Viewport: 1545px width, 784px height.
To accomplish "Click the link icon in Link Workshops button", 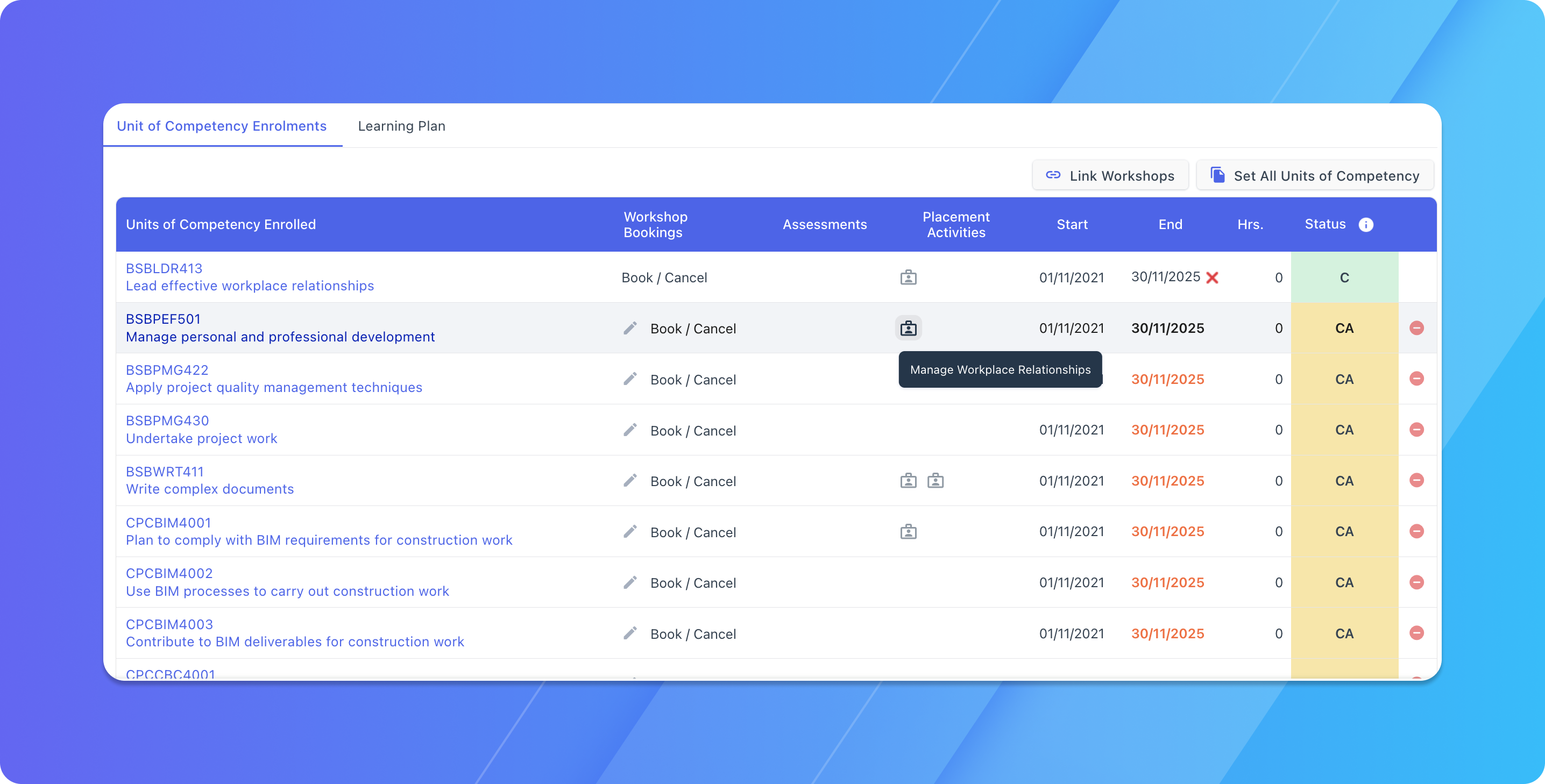I will [x=1053, y=175].
